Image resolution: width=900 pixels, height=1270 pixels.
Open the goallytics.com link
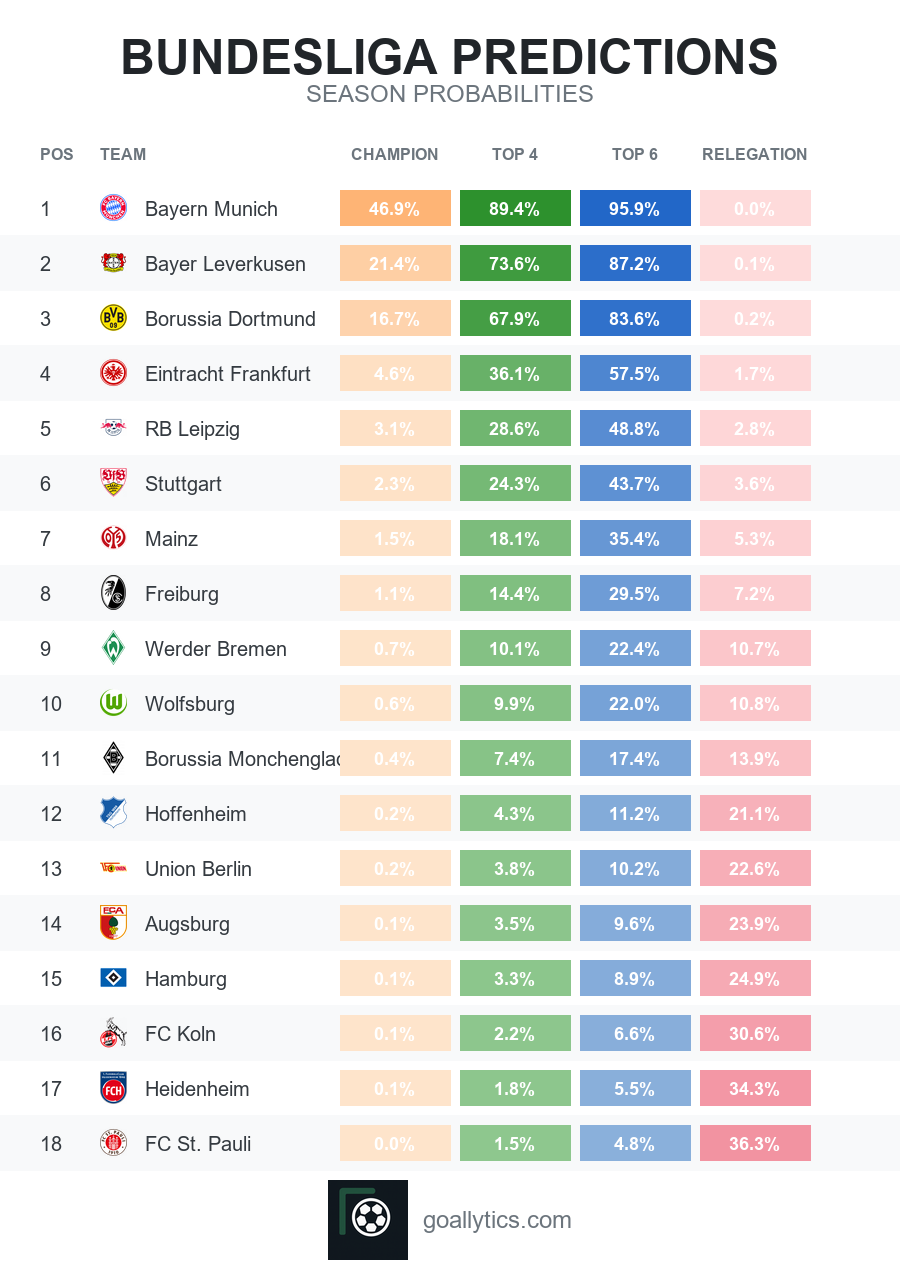pyautogui.click(x=497, y=1220)
